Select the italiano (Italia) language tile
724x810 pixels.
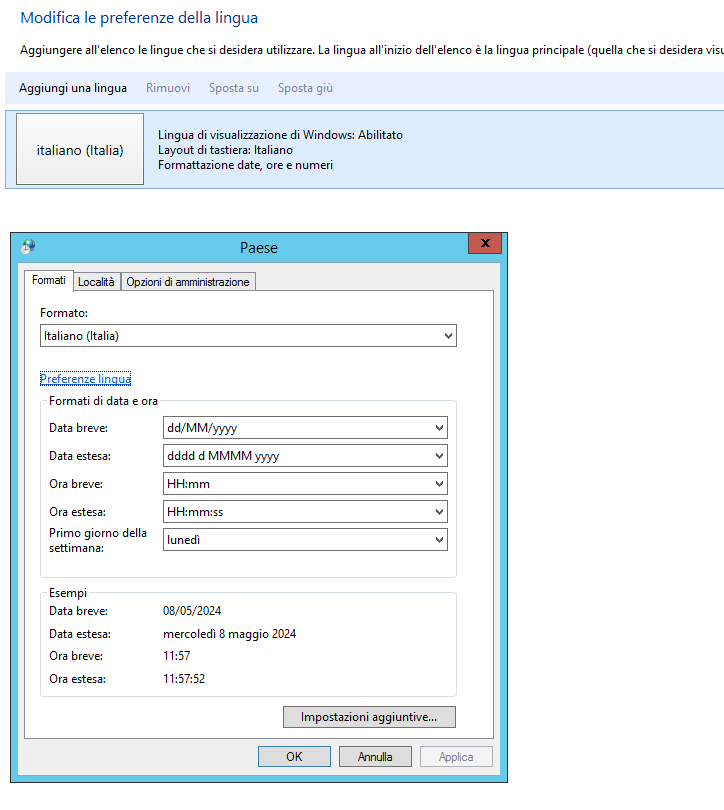[x=80, y=149]
